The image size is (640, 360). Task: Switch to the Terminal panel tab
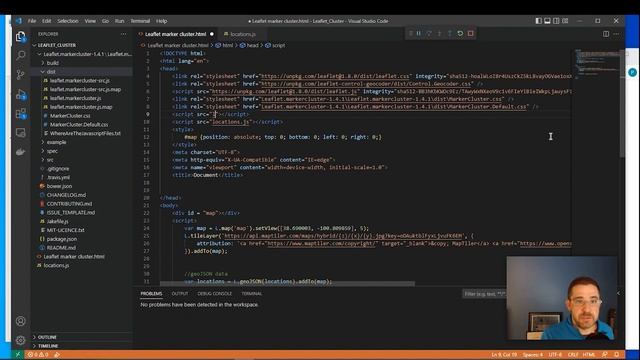pos(251,293)
